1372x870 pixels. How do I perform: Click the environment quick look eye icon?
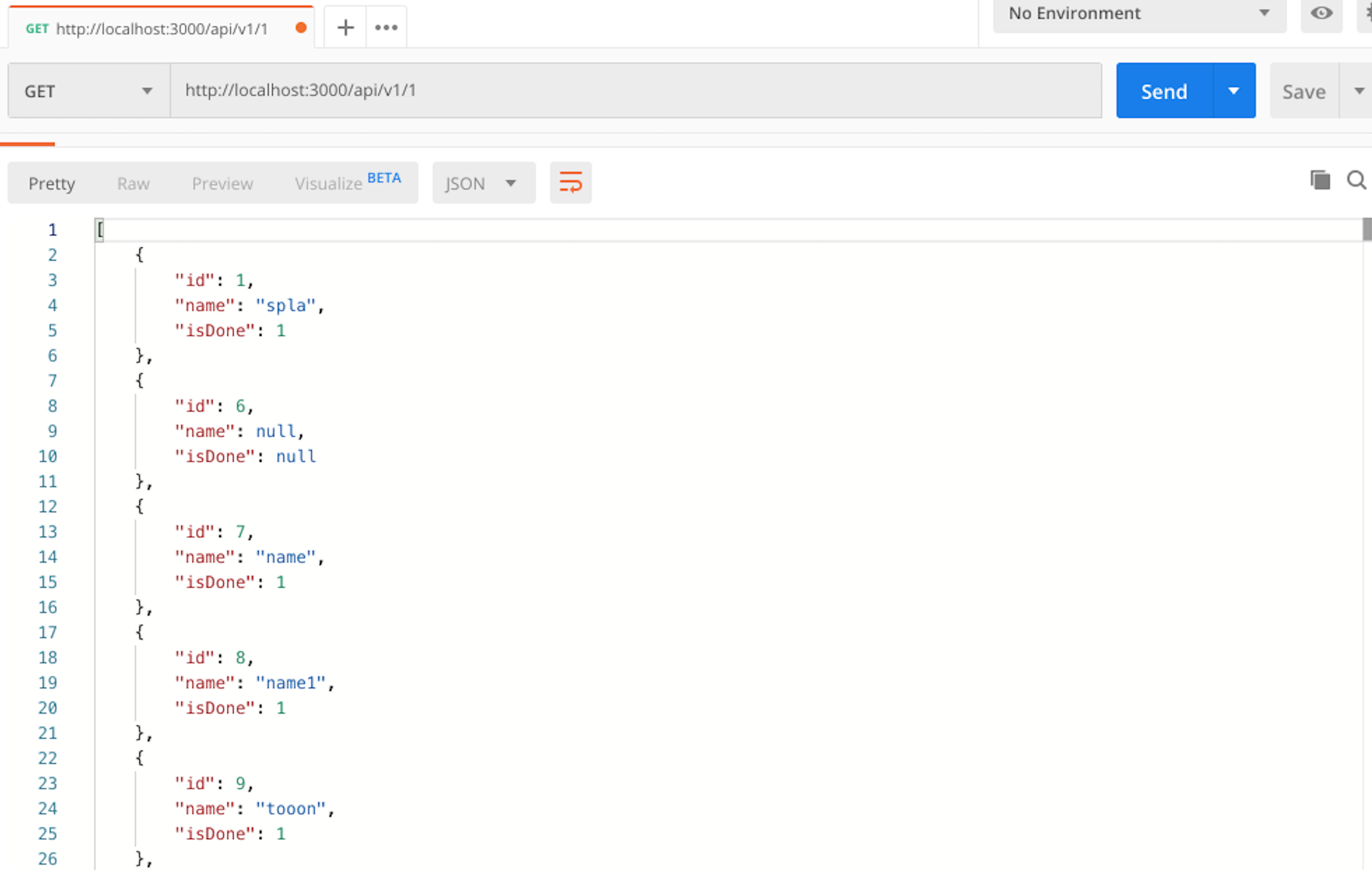point(1321,13)
